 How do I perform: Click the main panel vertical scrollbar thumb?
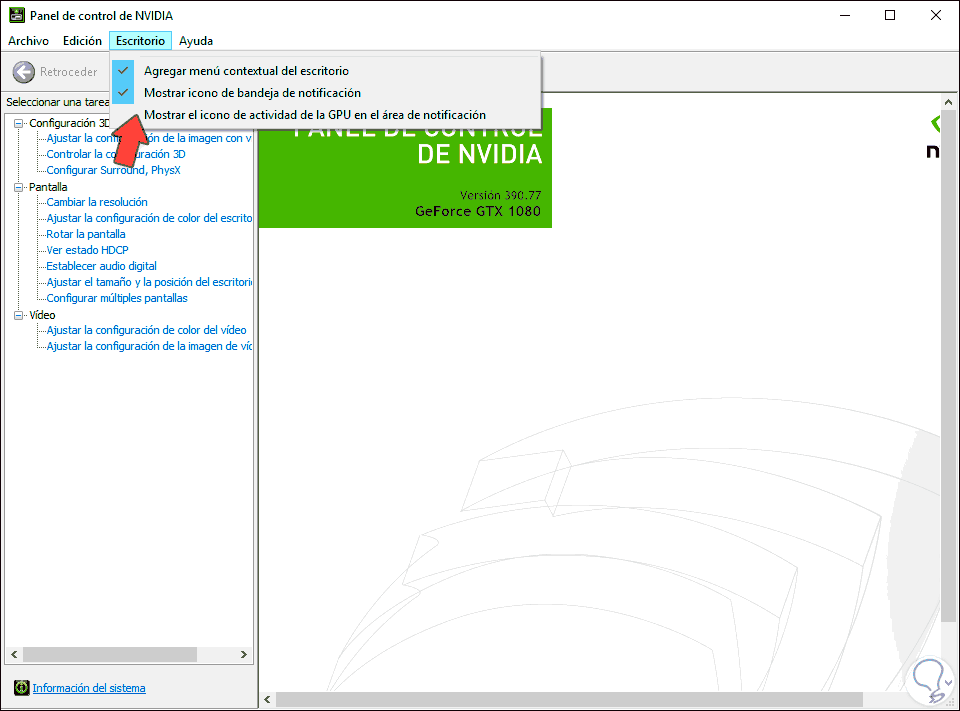pos(948,366)
